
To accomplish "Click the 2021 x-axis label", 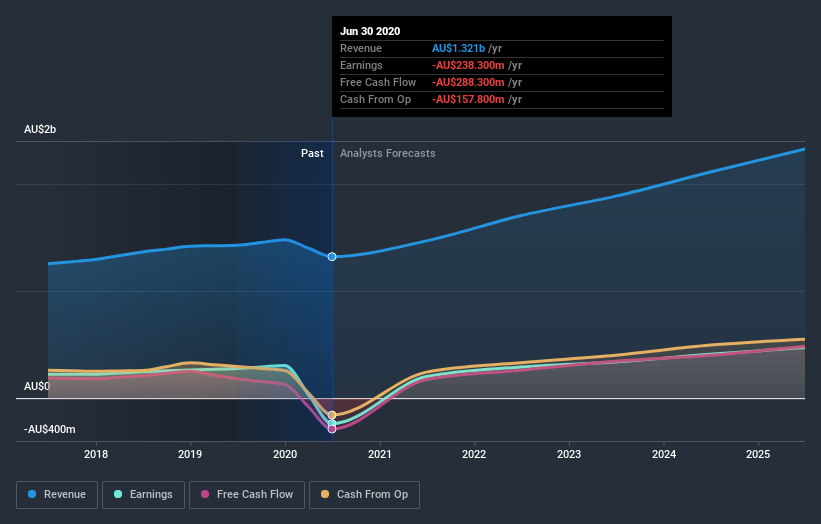I will pos(380,454).
